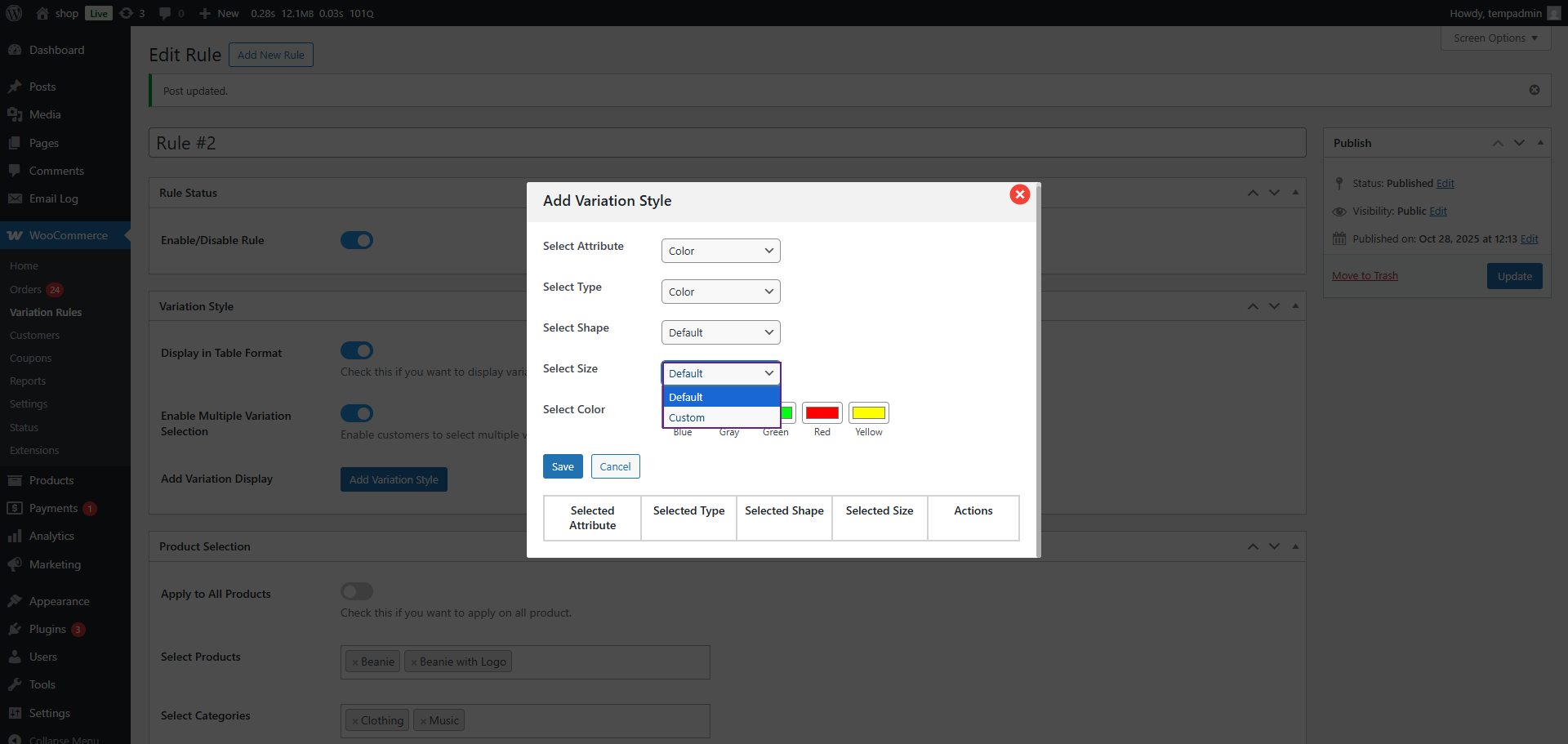Remove the Beanie product tag
Viewport: 1568px width, 744px height.
point(355,662)
